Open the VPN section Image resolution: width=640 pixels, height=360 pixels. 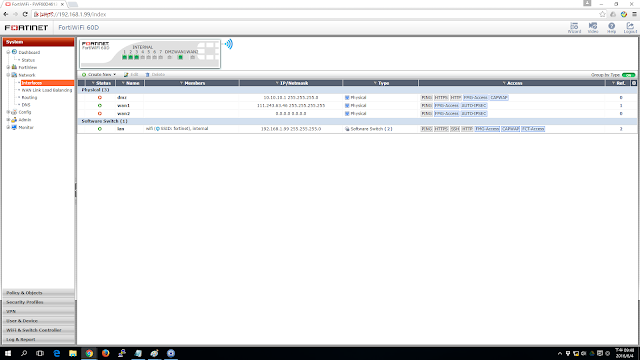[x=38, y=311]
